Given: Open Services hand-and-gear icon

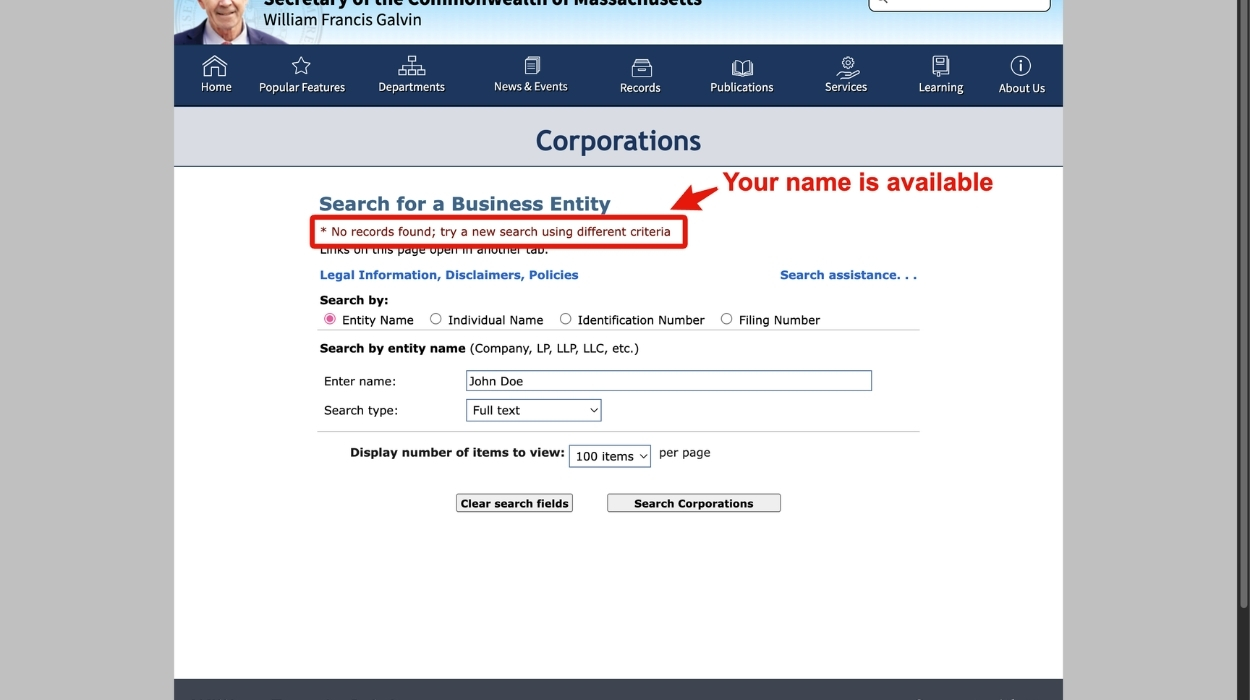Looking at the screenshot, I should pyautogui.click(x=847, y=66).
